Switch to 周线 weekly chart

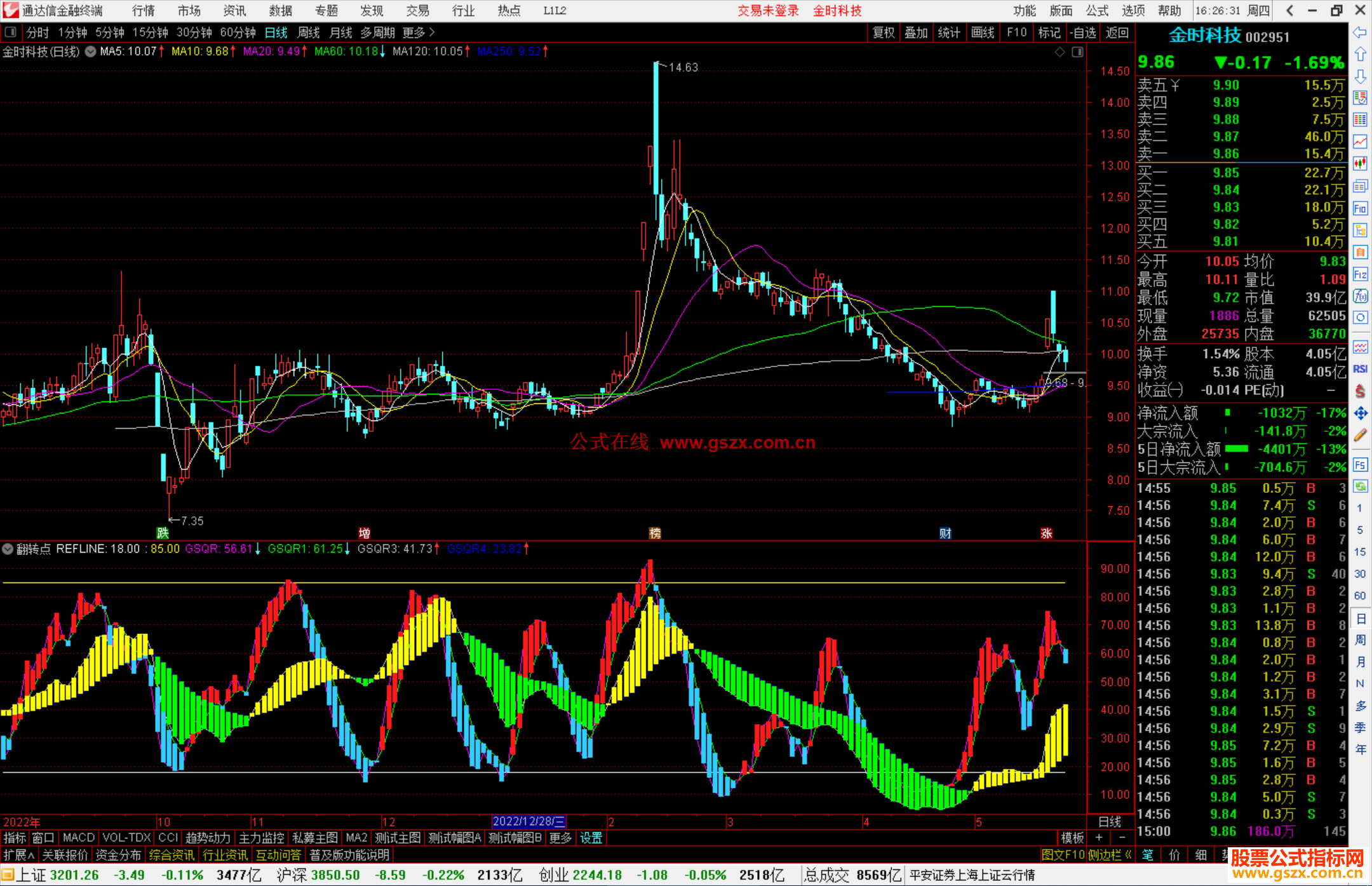[x=309, y=32]
